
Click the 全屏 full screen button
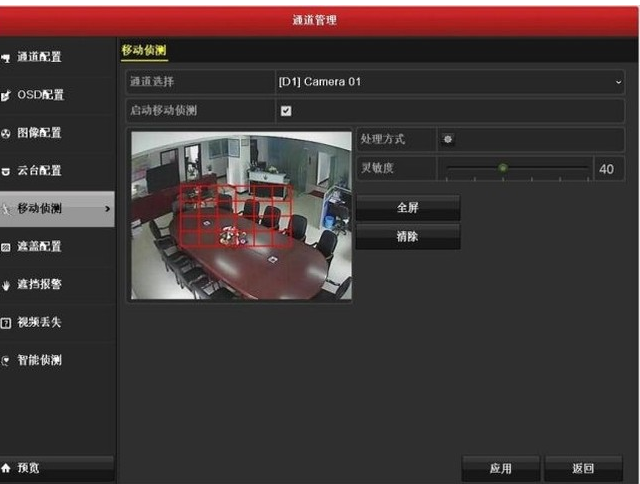408,208
